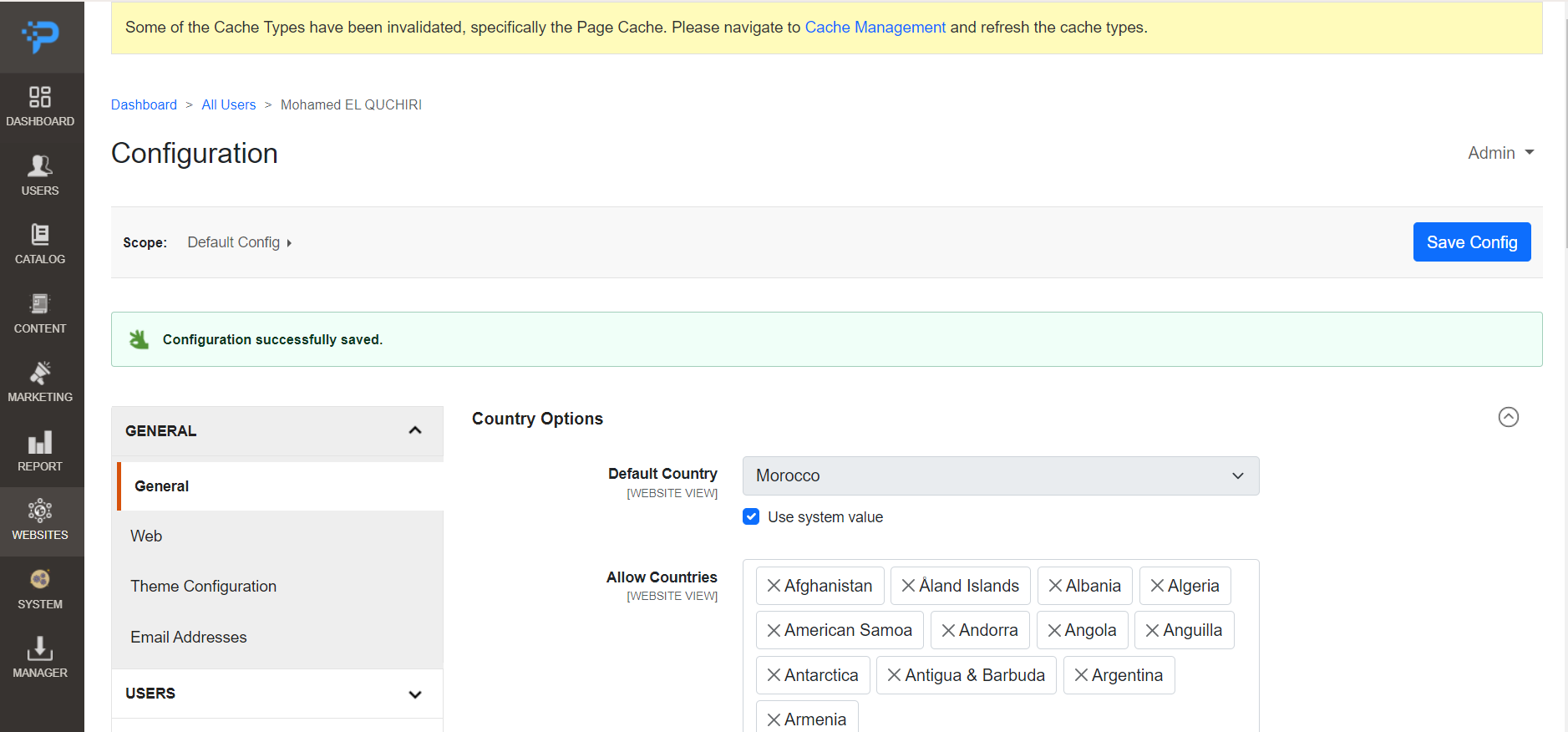Remove Argentina from allowed countries
This screenshot has height=732, width=1568.
1081,675
